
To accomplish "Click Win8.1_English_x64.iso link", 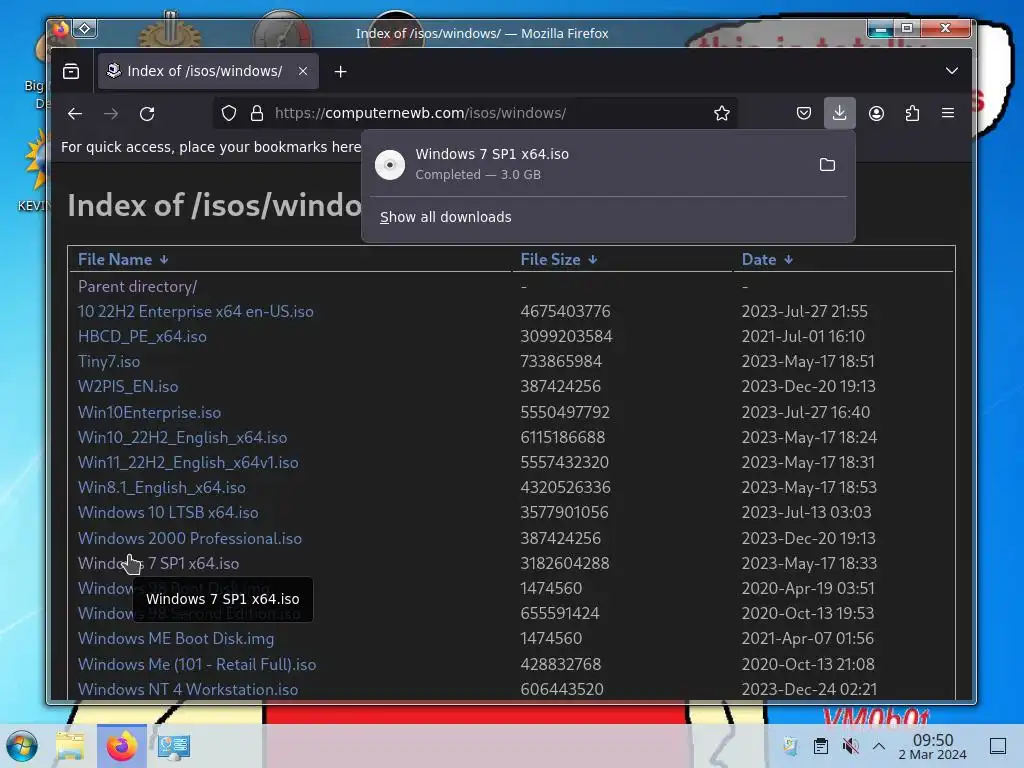I will [161, 488].
